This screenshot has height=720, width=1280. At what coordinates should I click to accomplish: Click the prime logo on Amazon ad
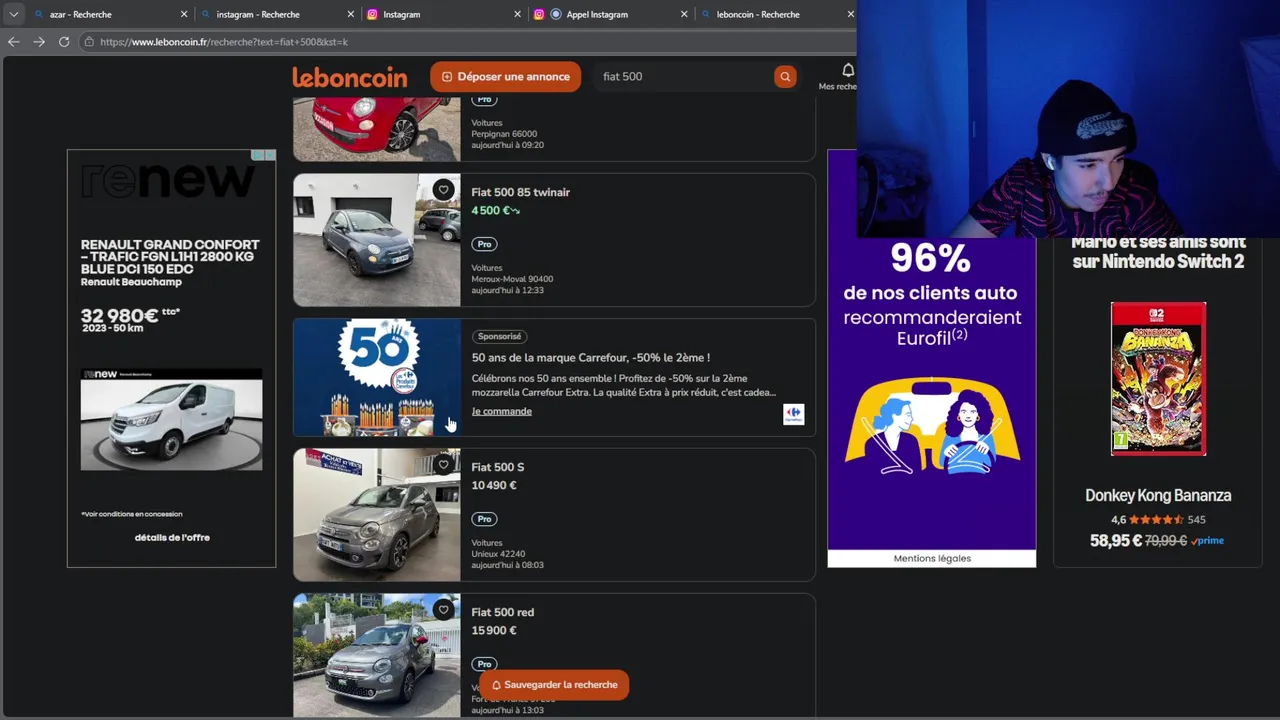click(x=1207, y=541)
